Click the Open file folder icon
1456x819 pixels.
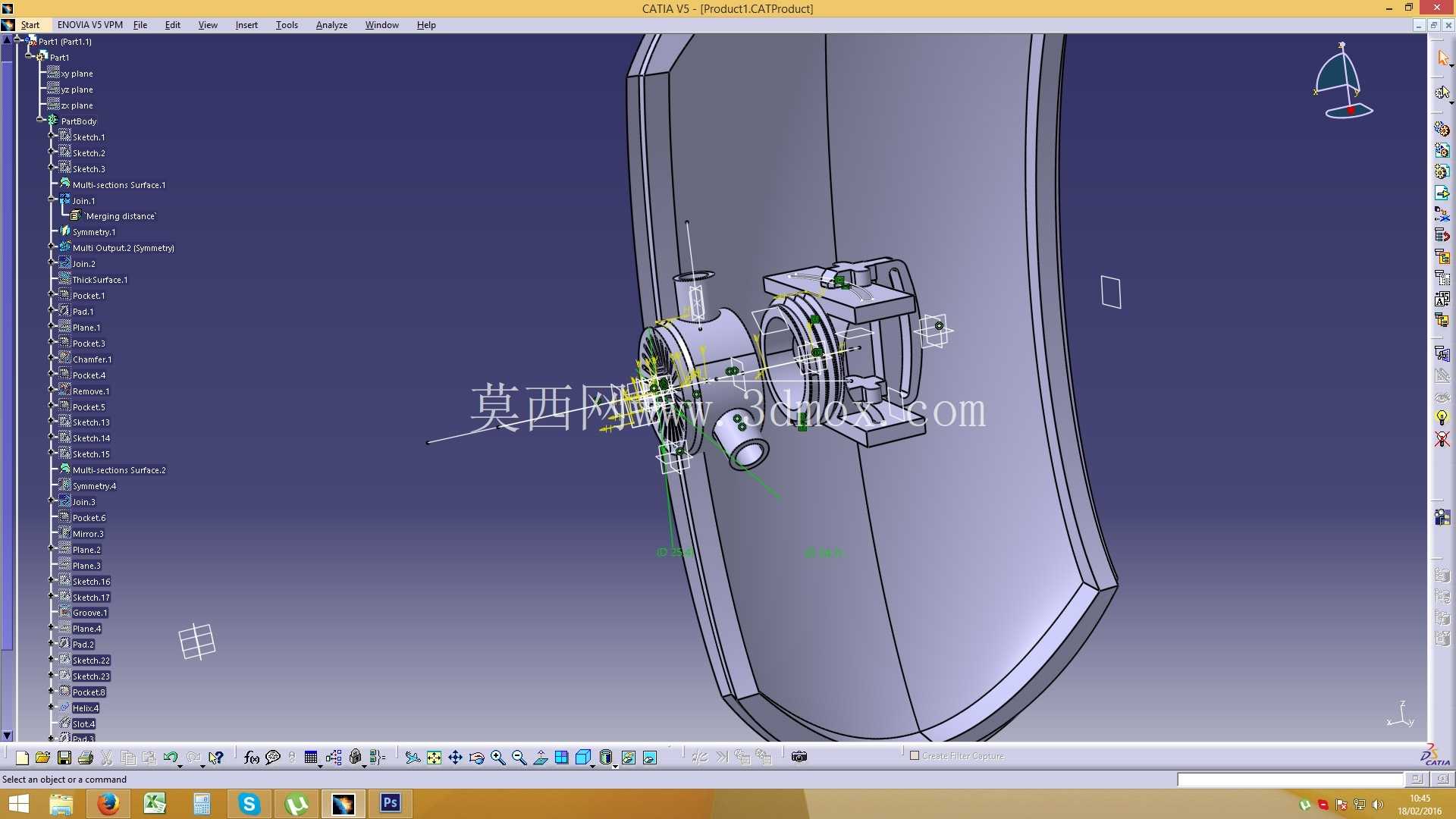click(x=42, y=758)
